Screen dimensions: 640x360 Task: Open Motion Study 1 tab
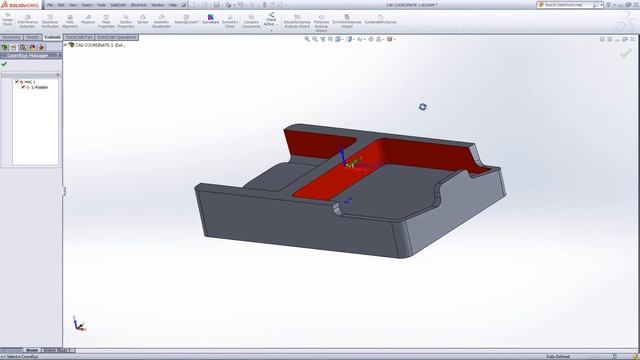click(58, 350)
